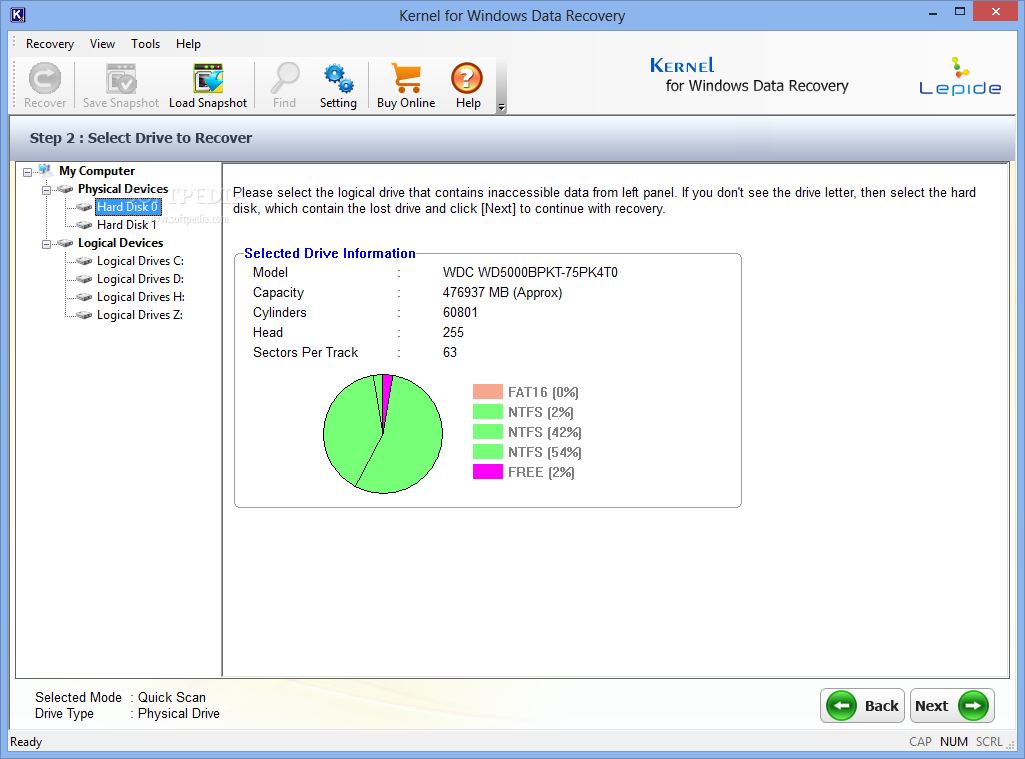
Task: Click the toolbar overflow arrow
Action: (501, 107)
